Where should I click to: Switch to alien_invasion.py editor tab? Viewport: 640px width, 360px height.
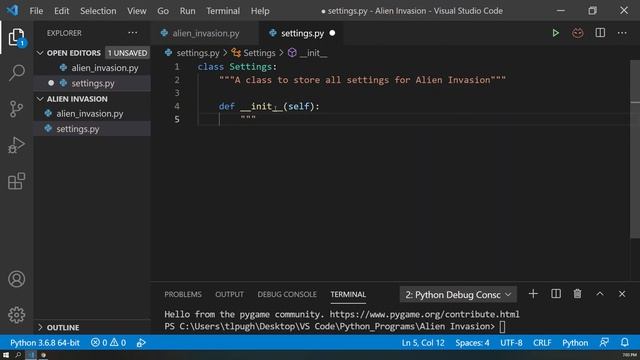(x=205, y=33)
